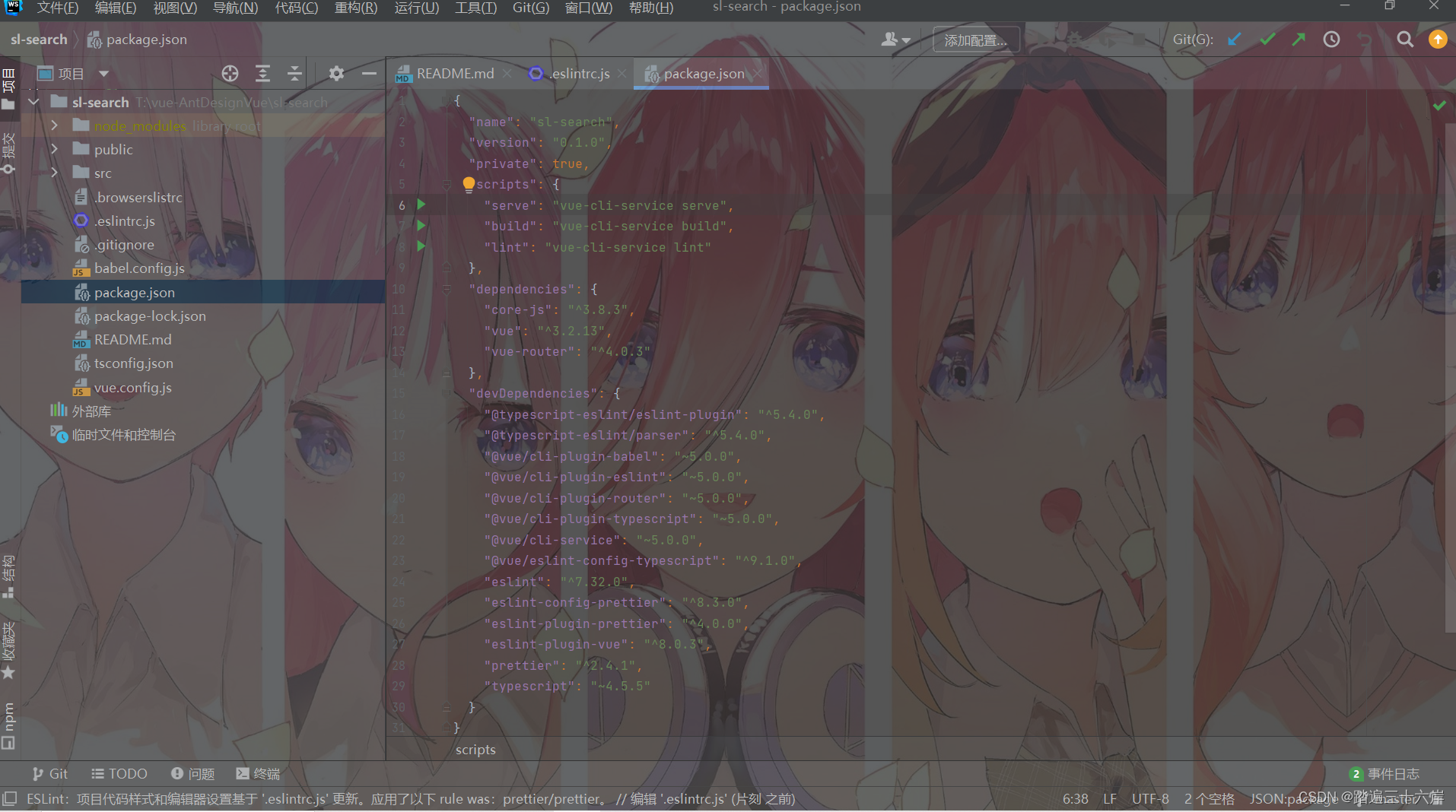Switch to .eslintrc.js tab
The width and height of the screenshot is (1456, 812).
(x=580, y=74)
